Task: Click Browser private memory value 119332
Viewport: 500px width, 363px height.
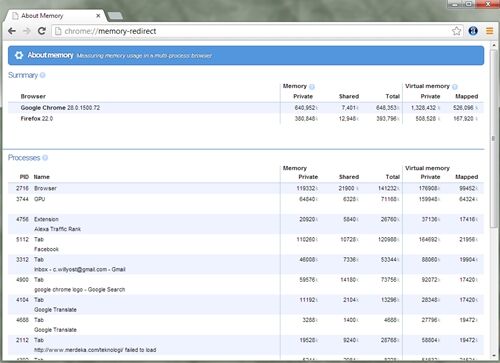Action: 306,188
